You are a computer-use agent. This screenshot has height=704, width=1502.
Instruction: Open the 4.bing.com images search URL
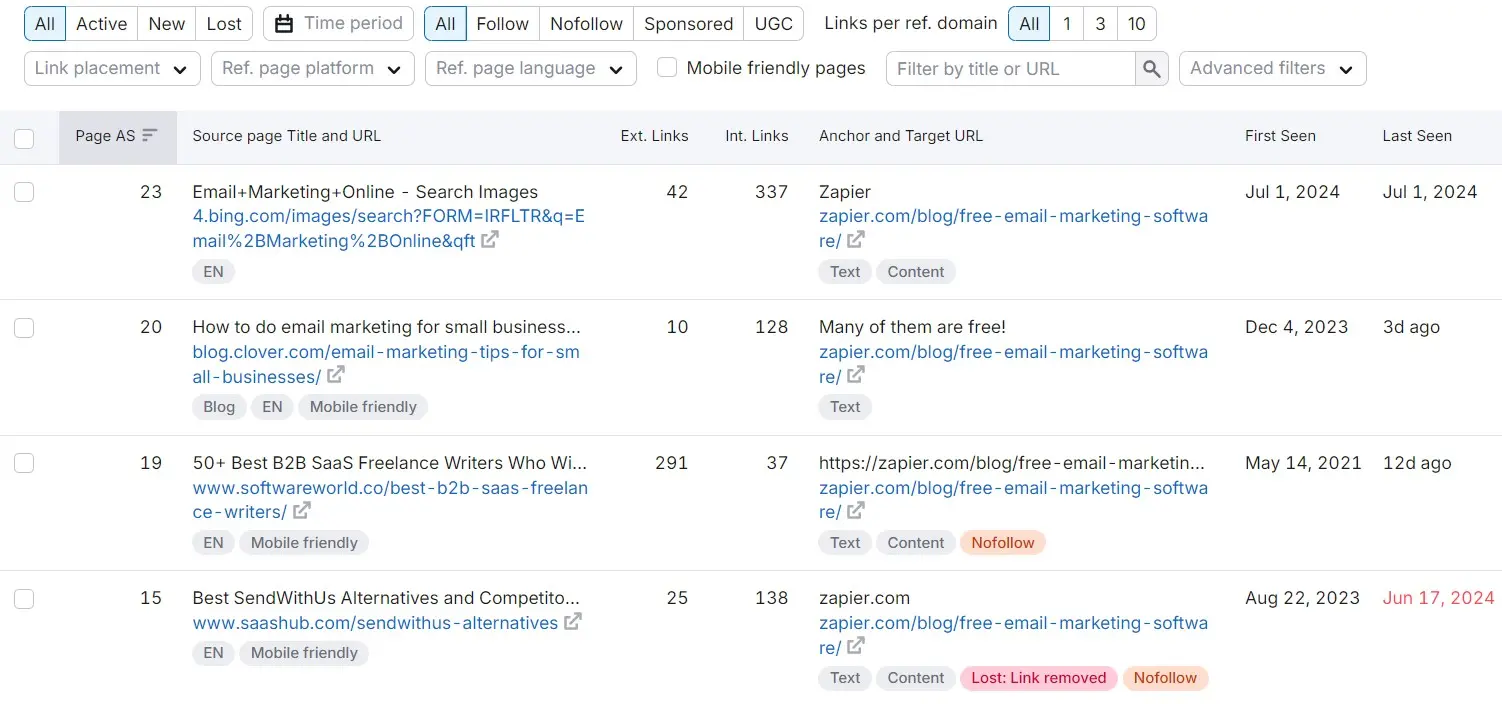tap(388, 228)
